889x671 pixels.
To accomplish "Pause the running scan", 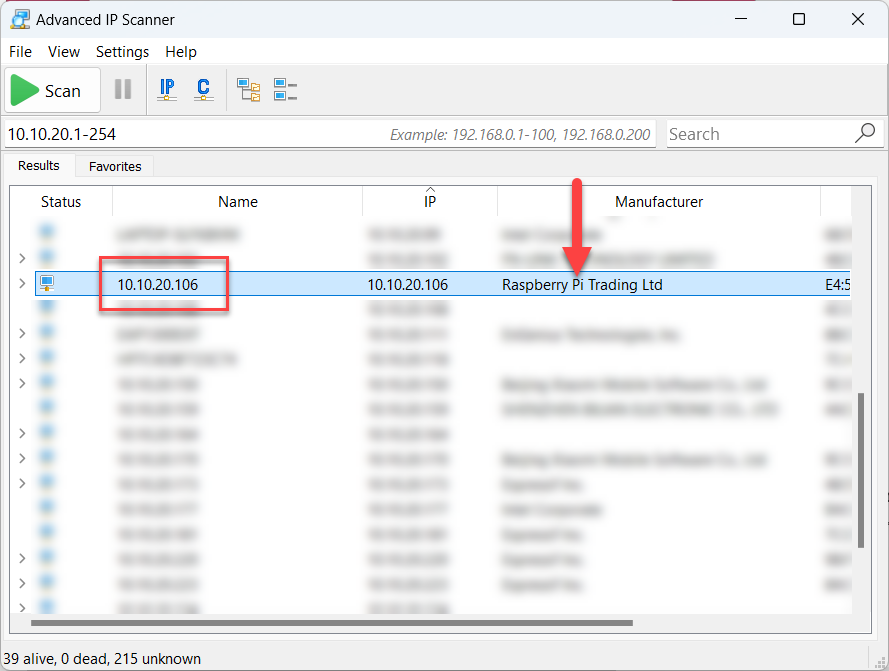I will [x=123, y=90].
